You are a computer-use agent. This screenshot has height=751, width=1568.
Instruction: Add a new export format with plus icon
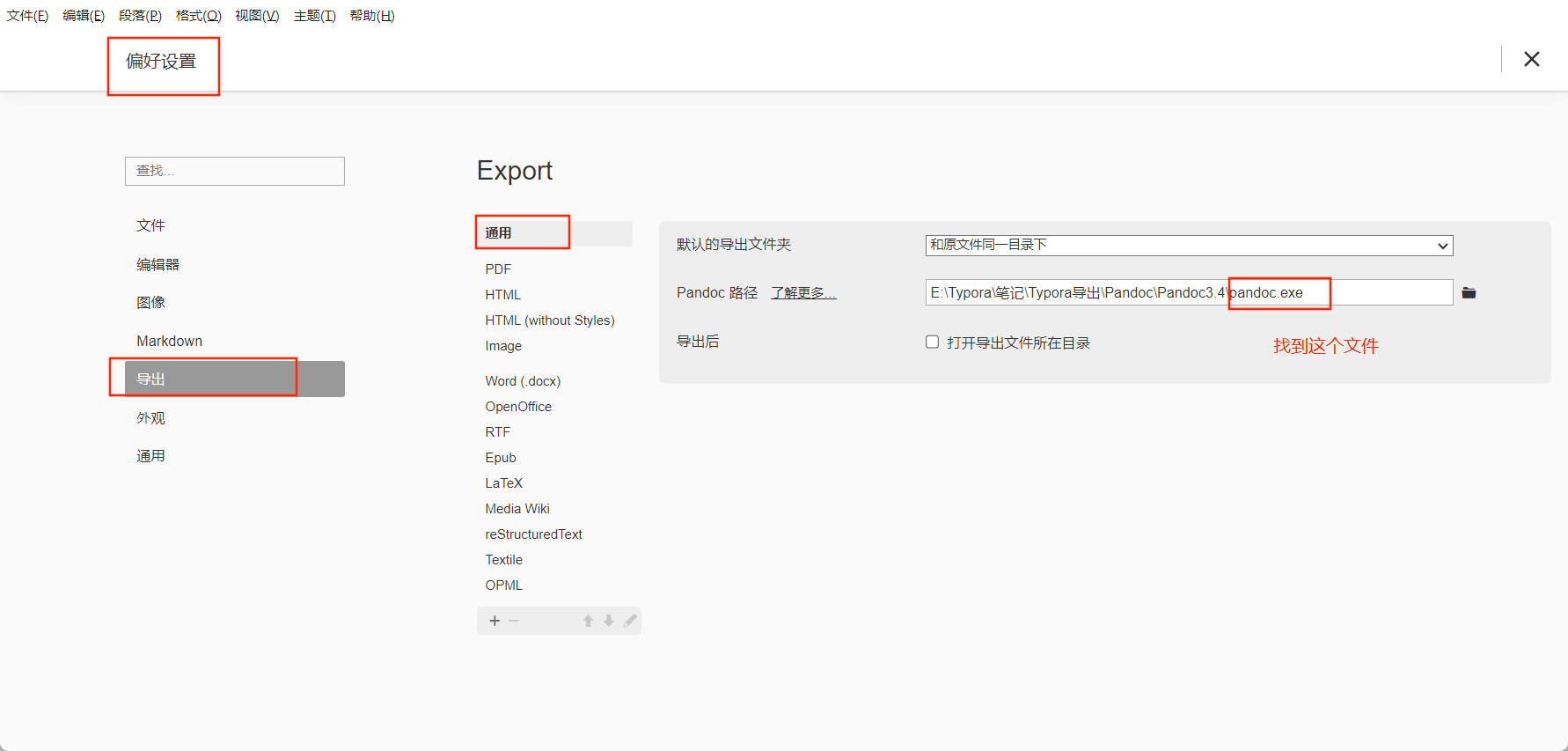(495, 621)
